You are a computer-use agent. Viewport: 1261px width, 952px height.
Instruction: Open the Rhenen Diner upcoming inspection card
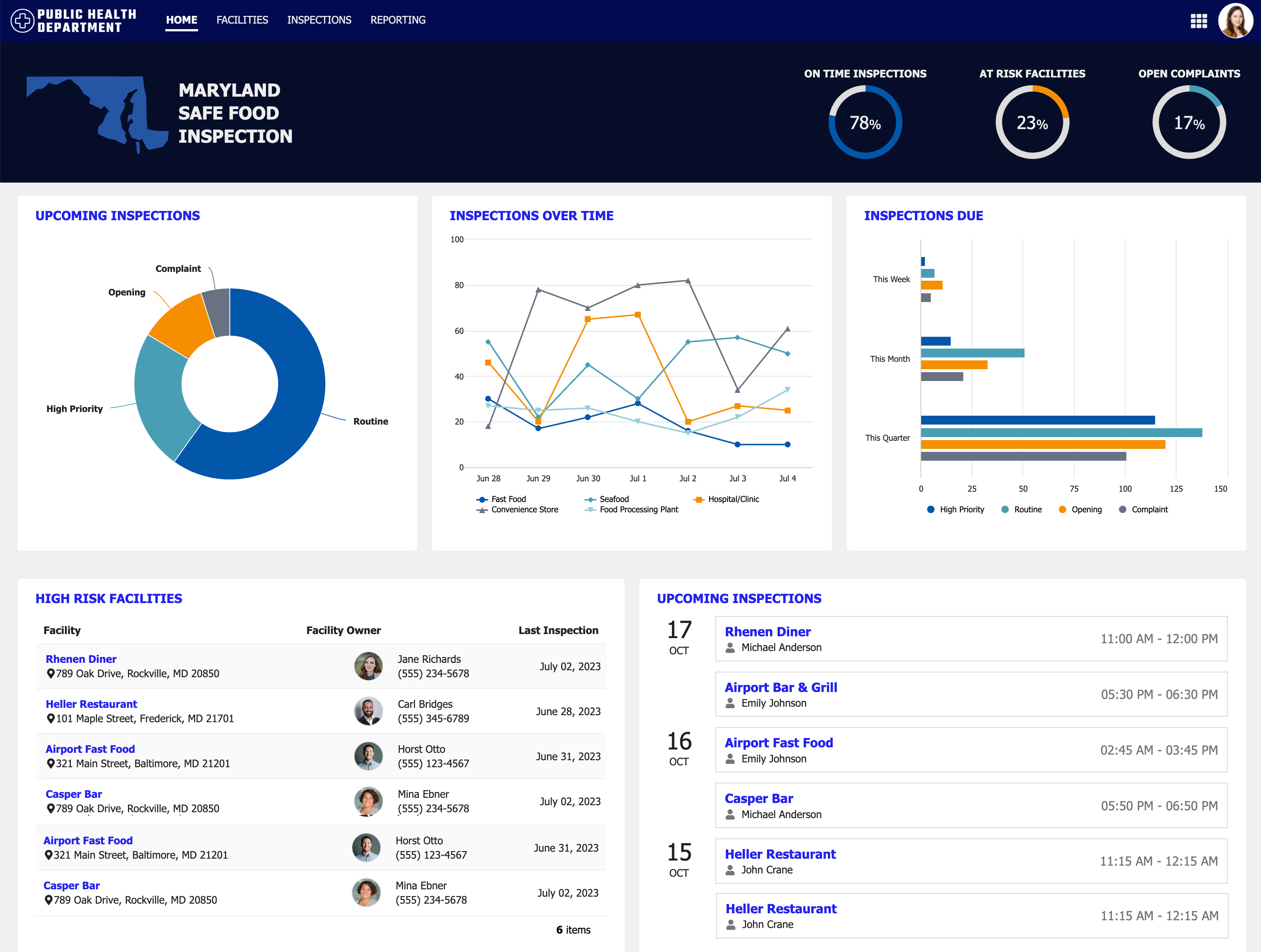tap(971, 638)
